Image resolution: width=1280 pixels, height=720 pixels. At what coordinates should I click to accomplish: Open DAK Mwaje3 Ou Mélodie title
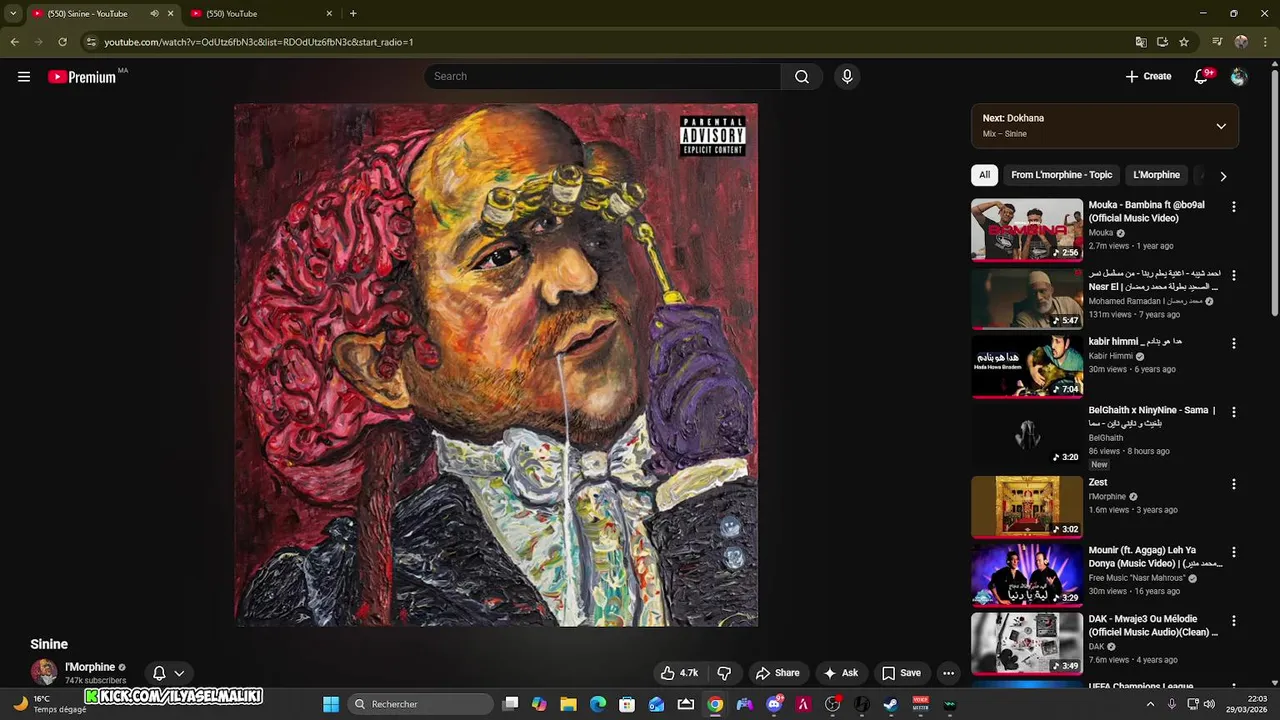tap(1153, 626)
